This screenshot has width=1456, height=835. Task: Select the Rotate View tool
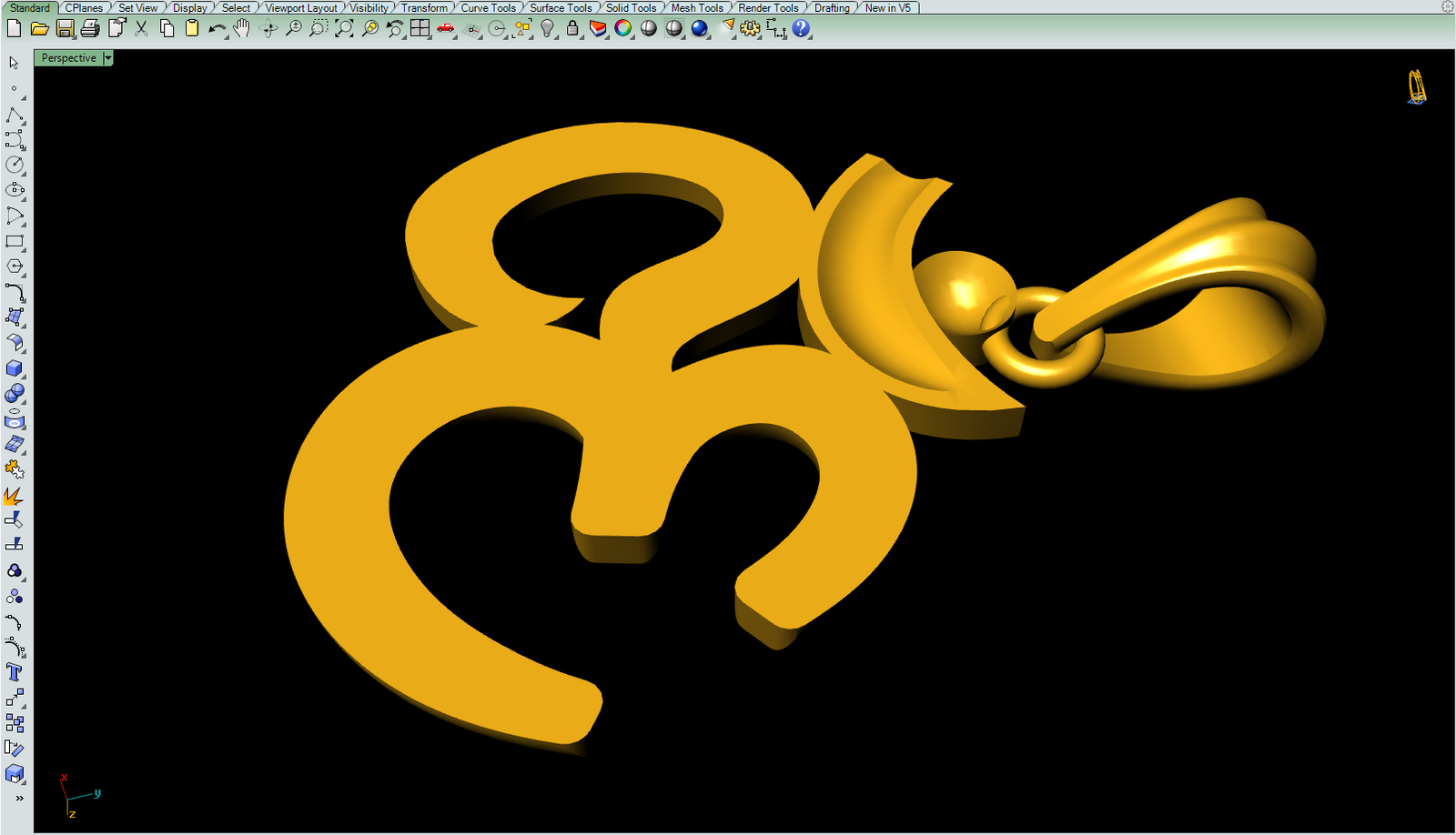click(268, 28)
